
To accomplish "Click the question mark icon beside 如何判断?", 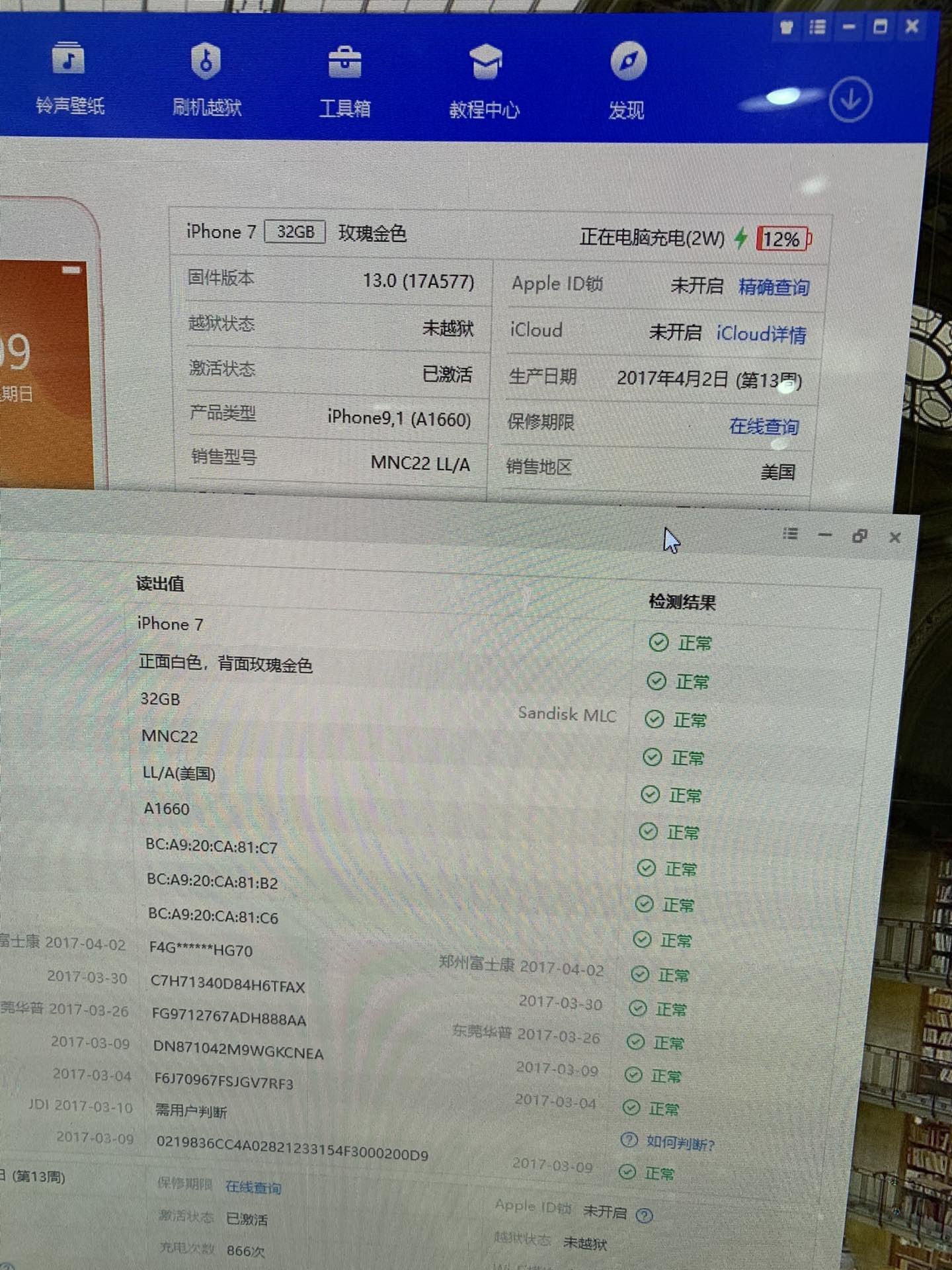I will click(x=629, y=1140).
